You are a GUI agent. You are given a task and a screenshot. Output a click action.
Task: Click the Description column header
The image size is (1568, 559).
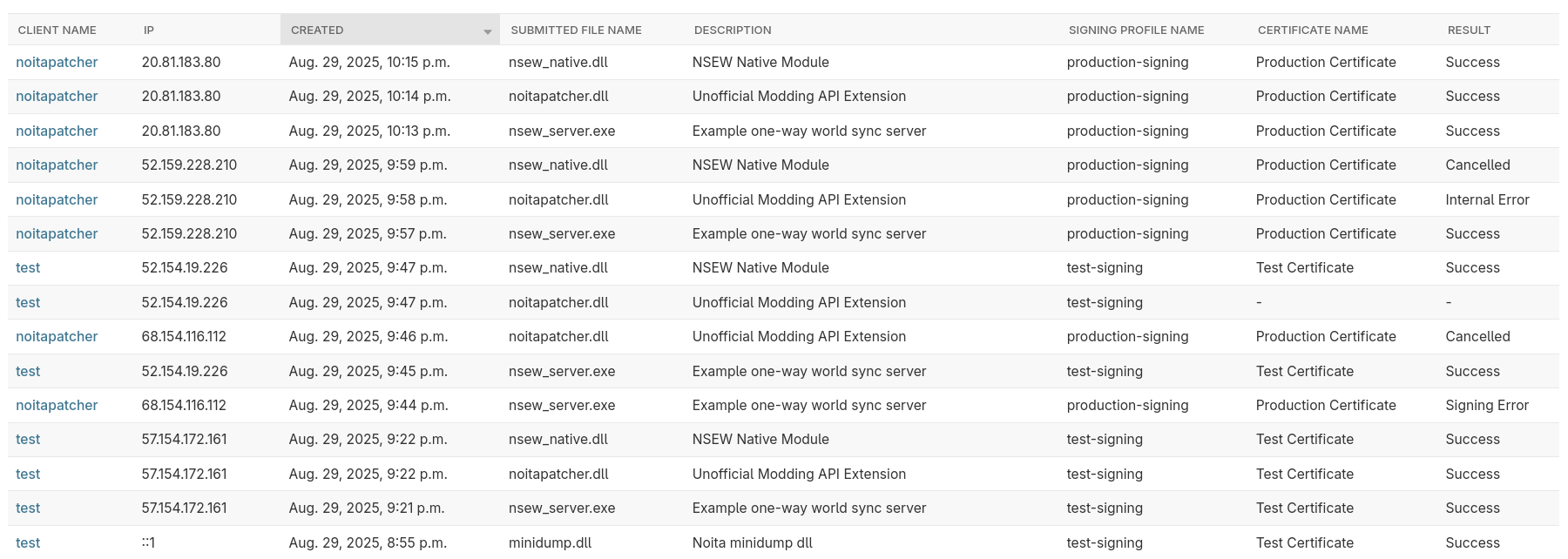[733, 30]
